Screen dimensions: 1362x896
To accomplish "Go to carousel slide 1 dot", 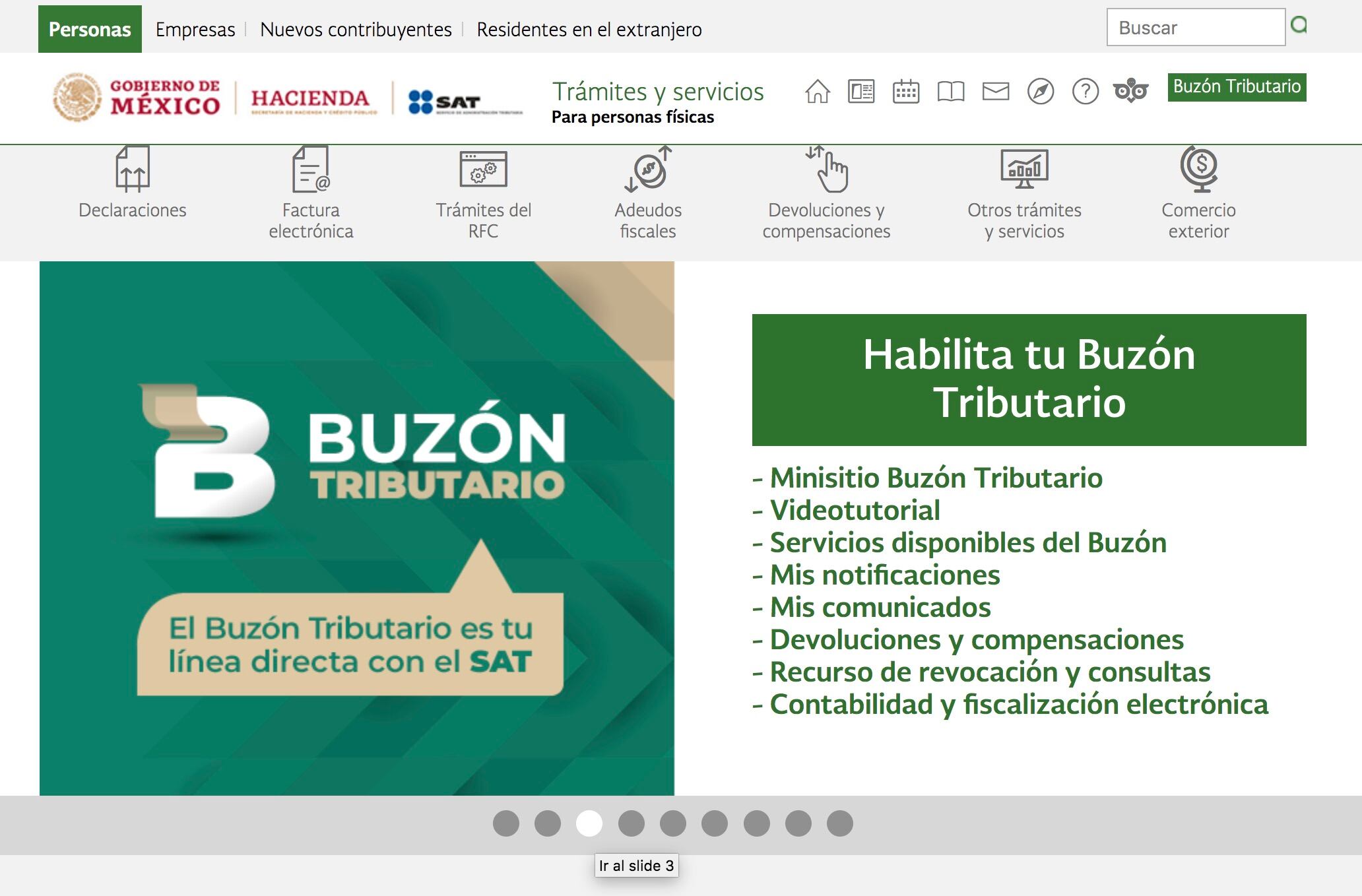I will pos(505,823).
